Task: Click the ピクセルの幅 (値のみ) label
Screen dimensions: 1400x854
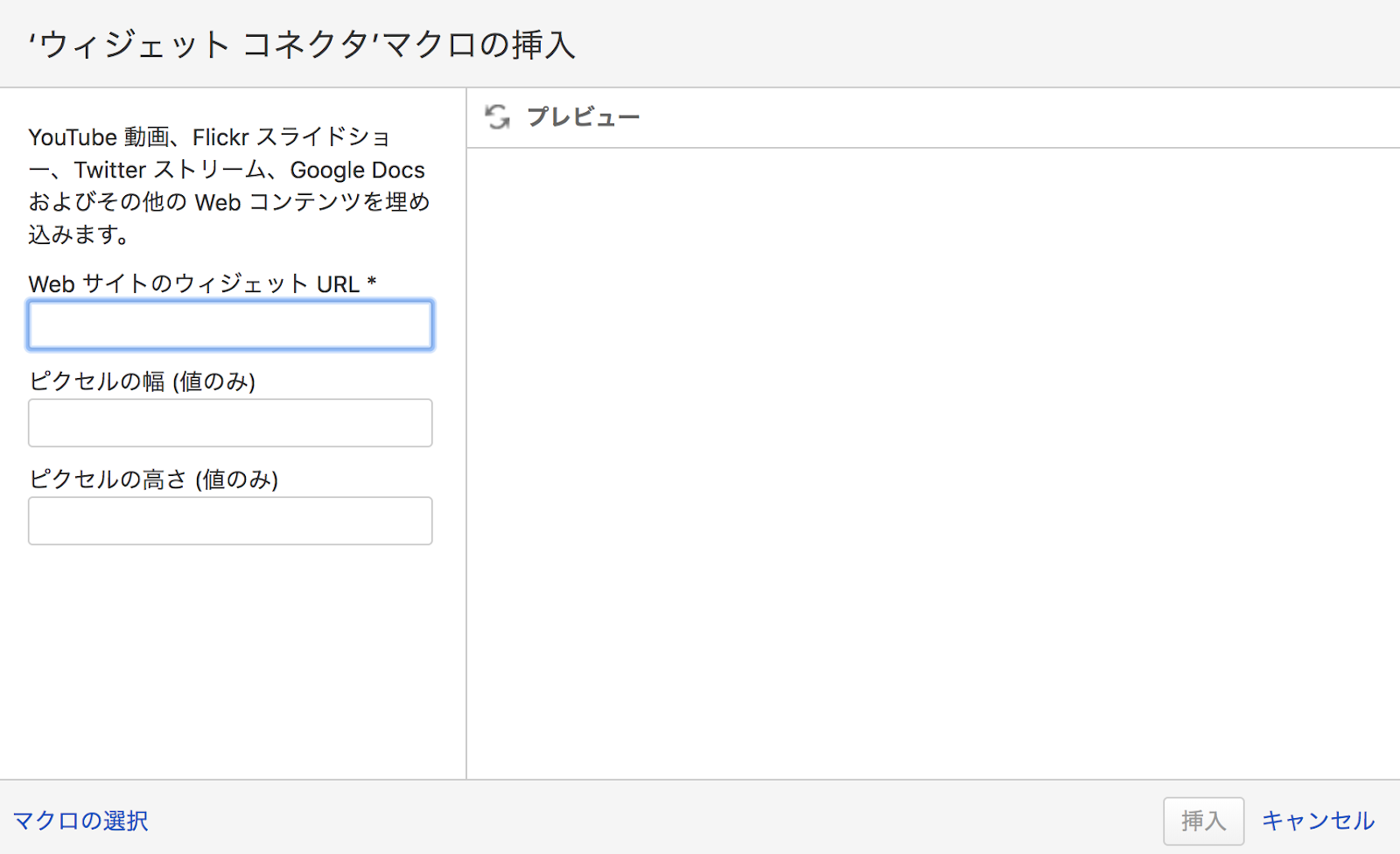Action: pyautogui.click(x=142, y=382)
